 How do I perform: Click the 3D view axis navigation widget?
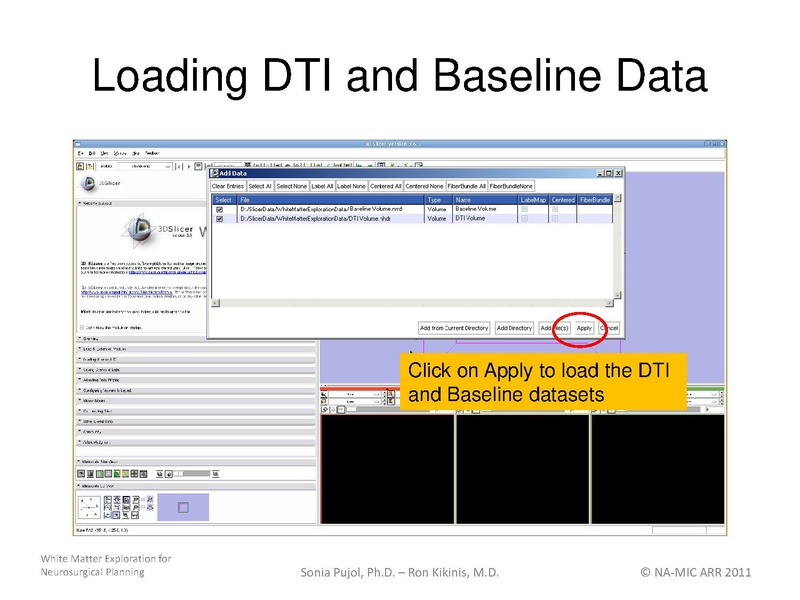pyautogui.click(x=90, y=508)
